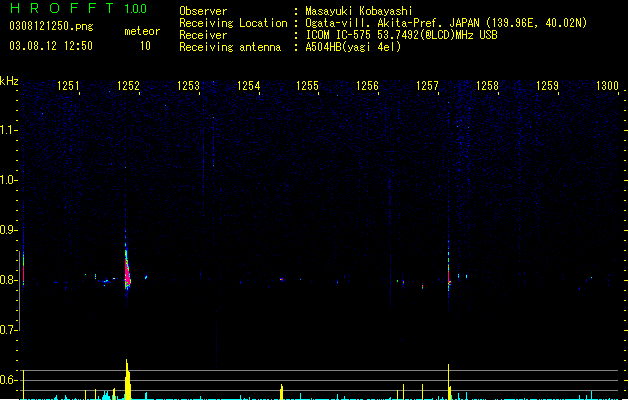This screenshot has height=400, width=629.
Task: Click the small echo dot near 1254
Action: (282, 279)
